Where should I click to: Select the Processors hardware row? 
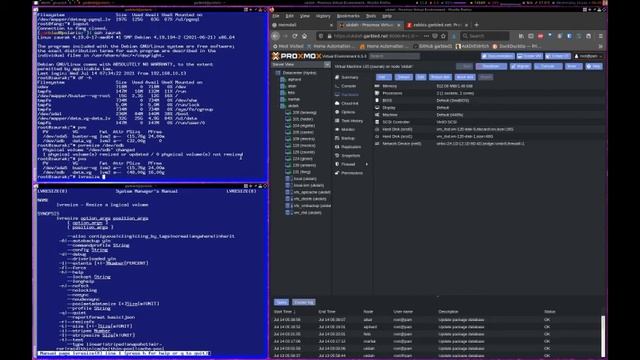tap(489, 93)
